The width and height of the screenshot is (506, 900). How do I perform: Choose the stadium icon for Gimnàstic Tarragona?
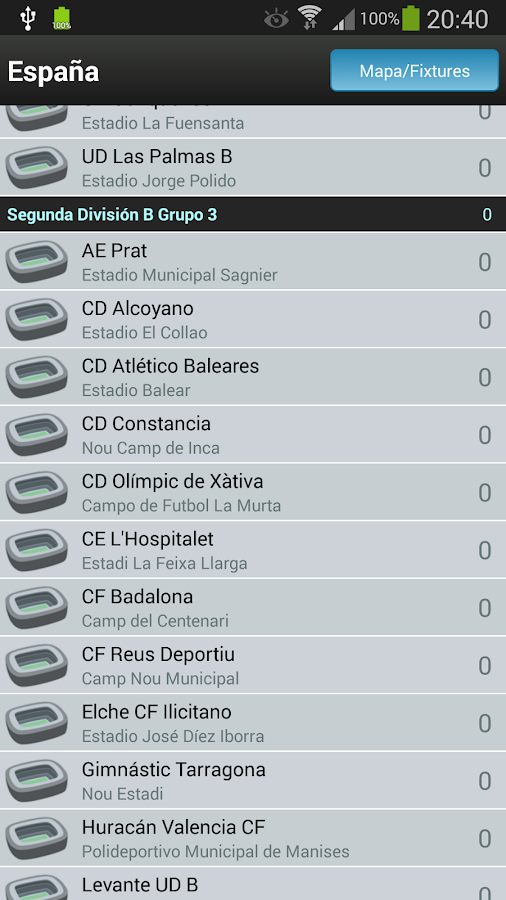[x=37, y=781]
